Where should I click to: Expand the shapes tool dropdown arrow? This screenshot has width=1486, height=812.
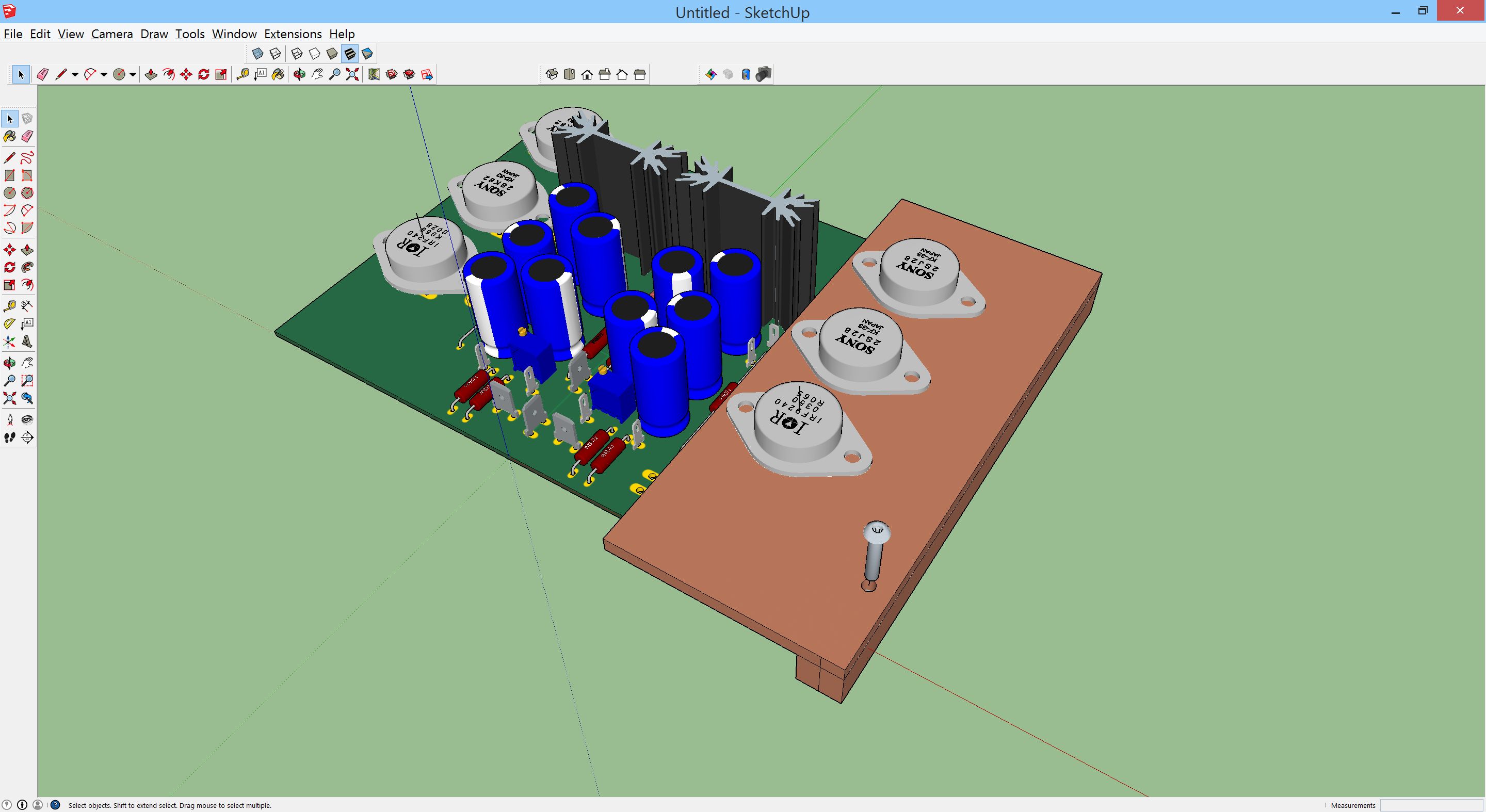point(133,74)
